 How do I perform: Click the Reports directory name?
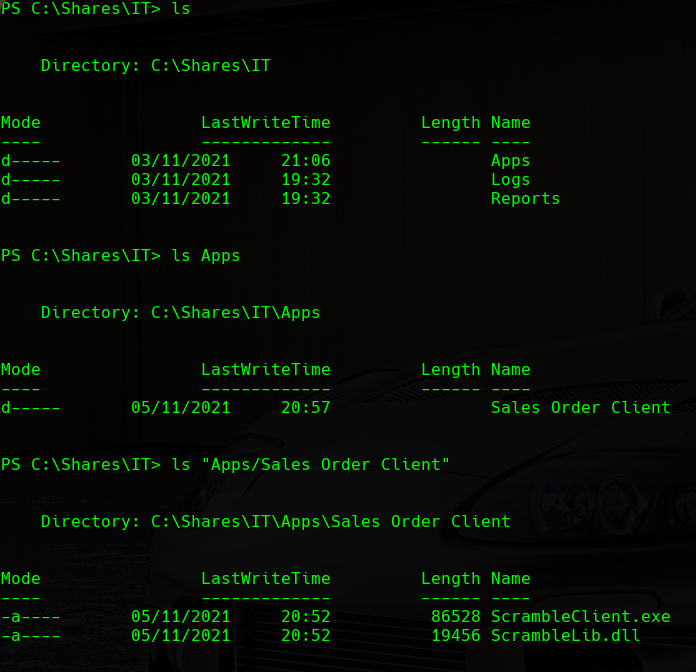(525, 199)
